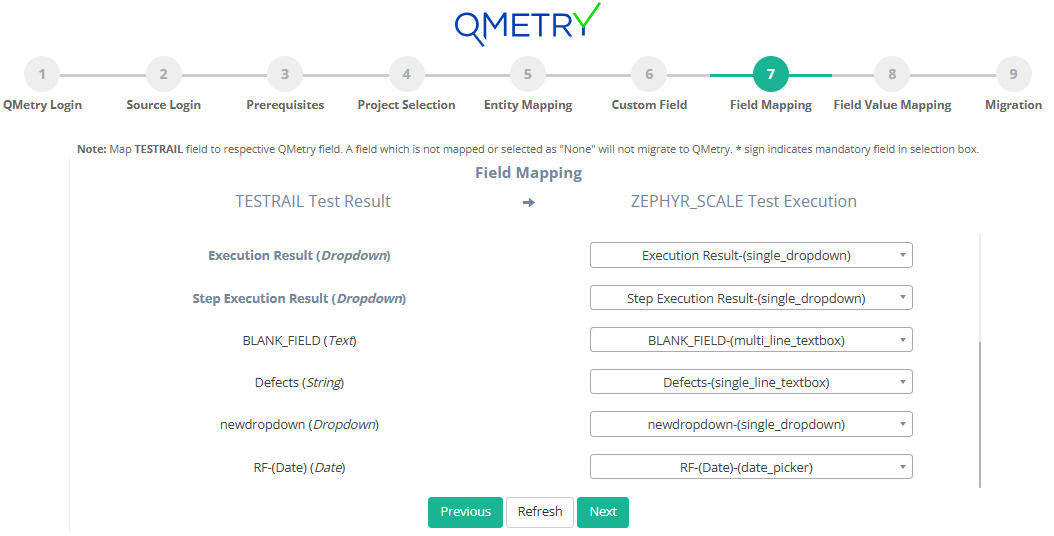
Task: Select the 'newdropdown (Dropdown)' label
Action: 299,425
